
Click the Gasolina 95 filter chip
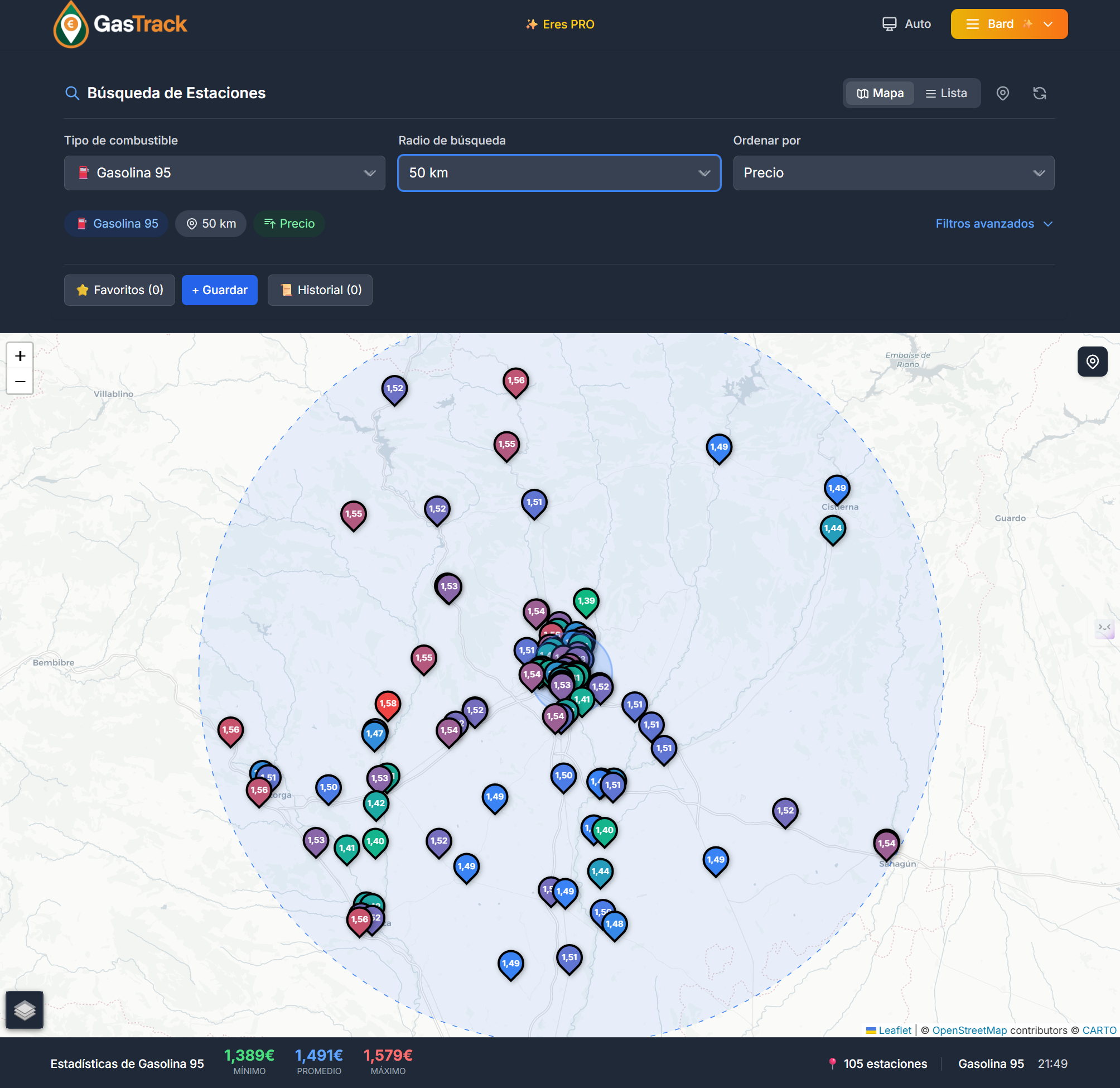pyautogui.click(x=117, y=224)
